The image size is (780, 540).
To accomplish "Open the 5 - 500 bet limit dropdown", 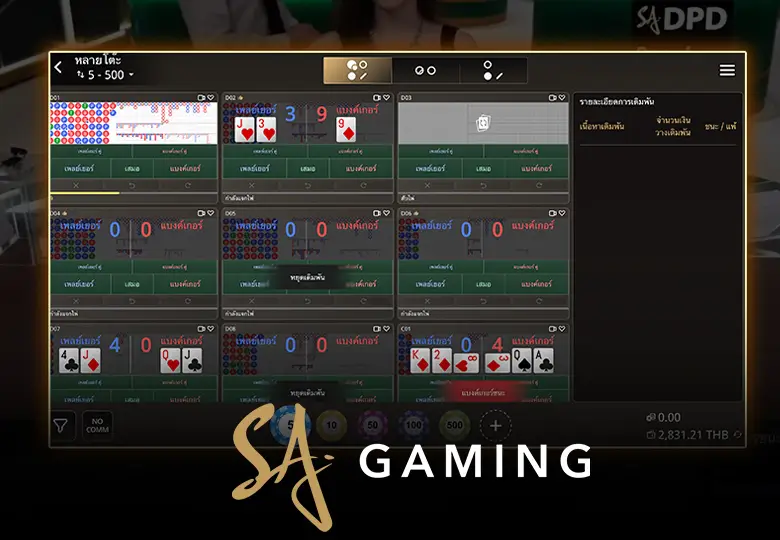I will pos(105,75).
